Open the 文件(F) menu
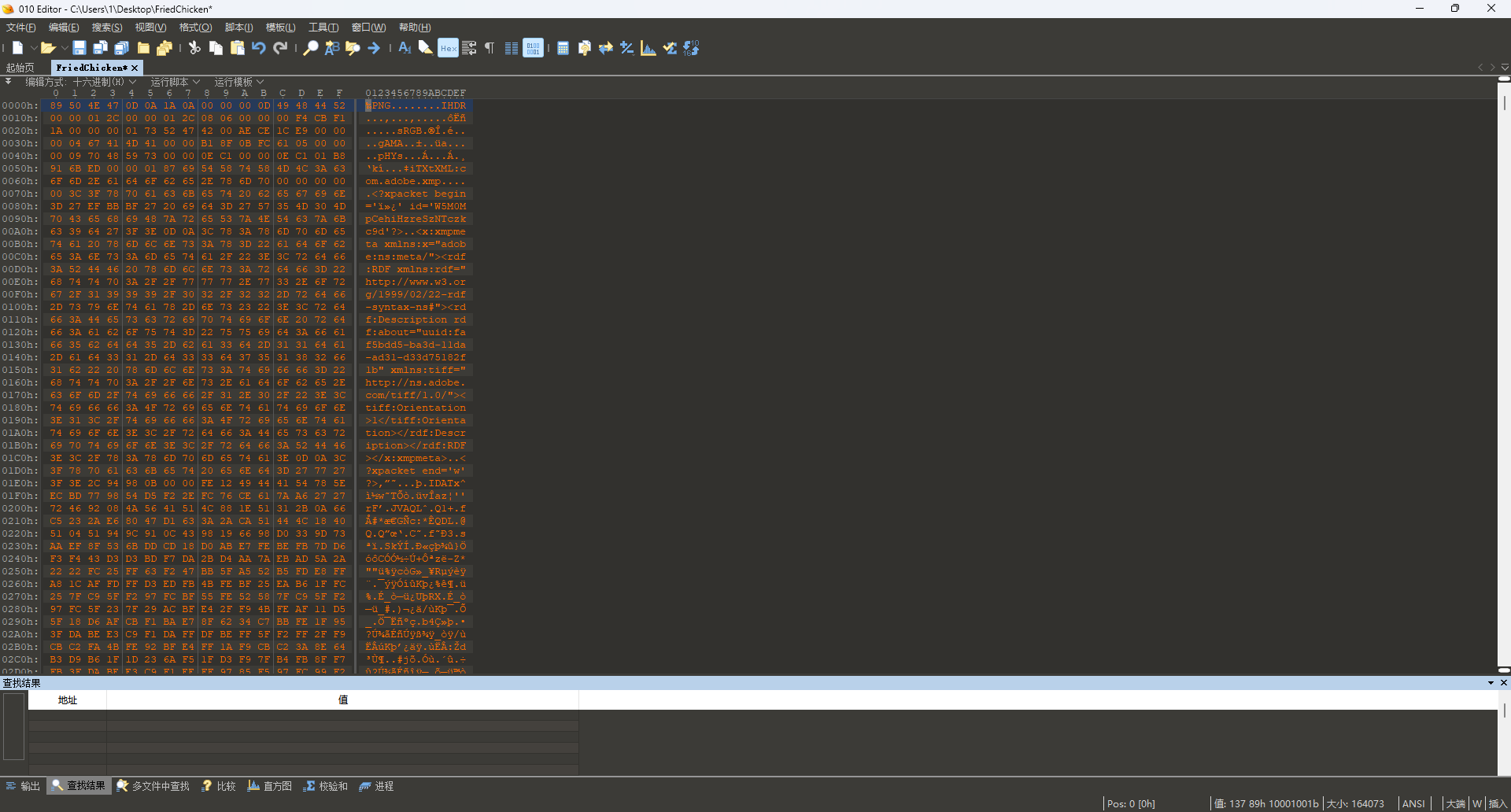The image size is (1511, 812). (21, 28)
